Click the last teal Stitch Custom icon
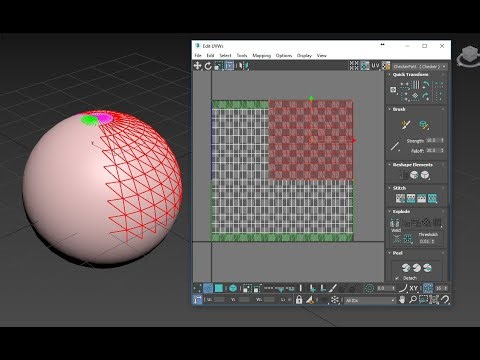This screenshot has width=480, height=360. [432, 199]
